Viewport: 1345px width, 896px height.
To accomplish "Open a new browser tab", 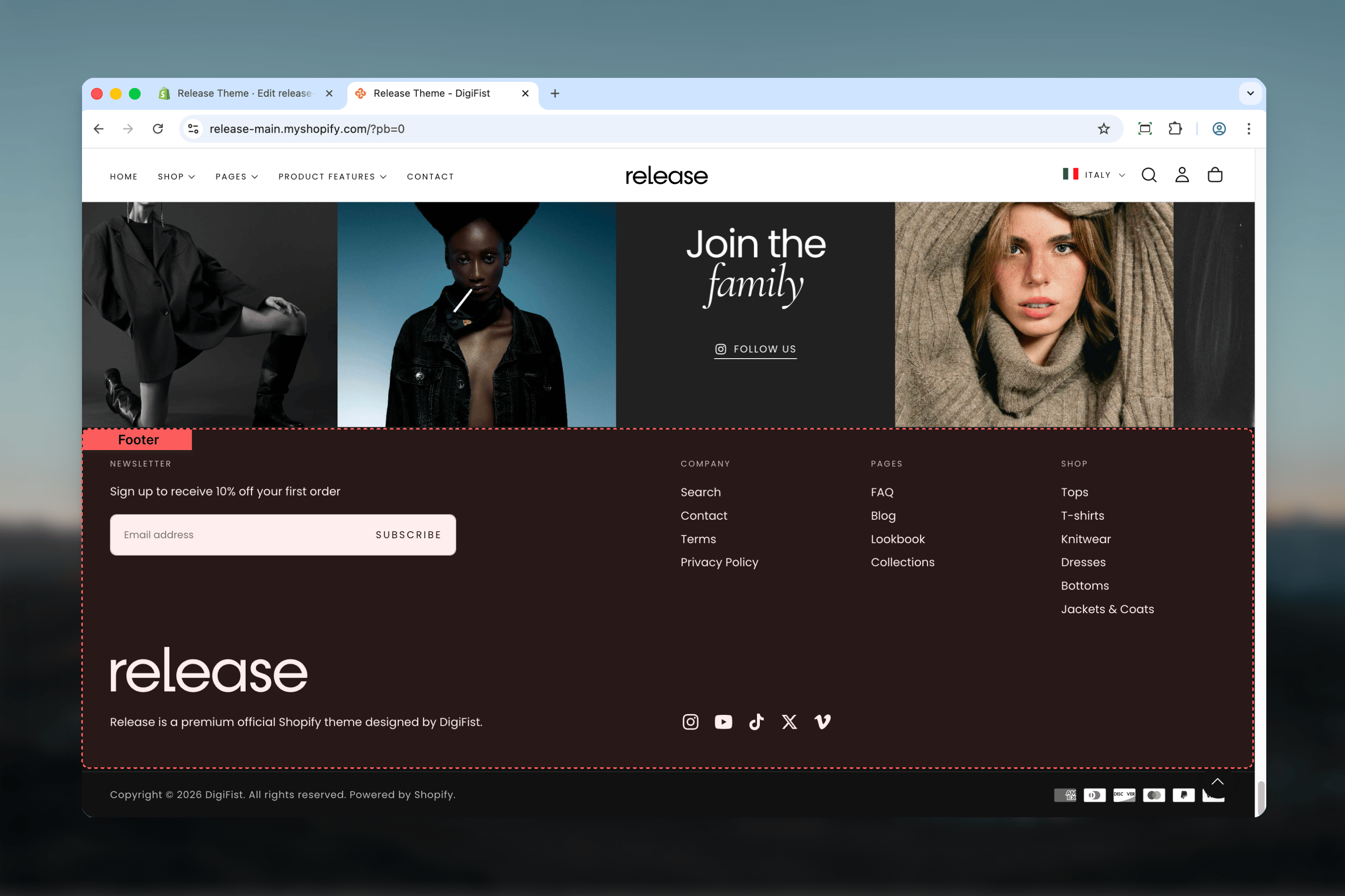I will point(555,93).
